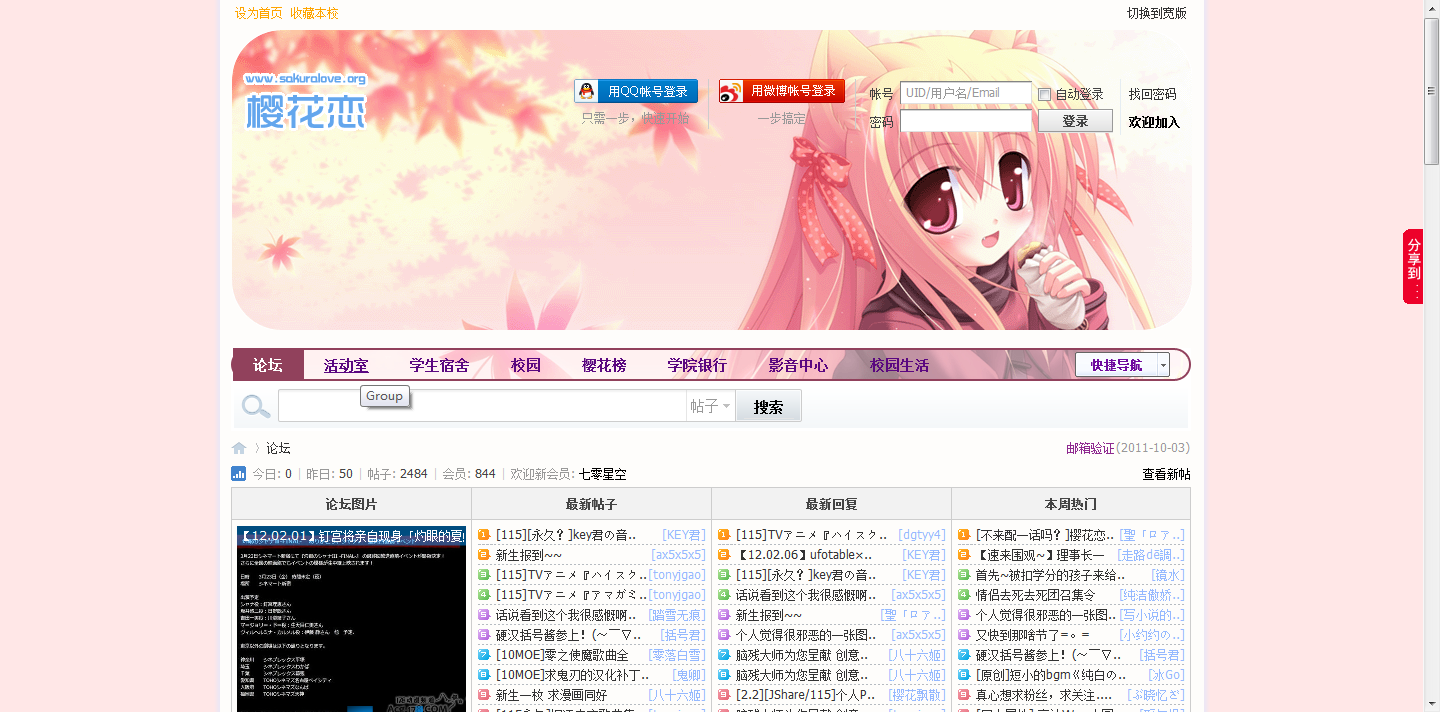
Task: Toggle the 自动登录 checkbox
Action: [x=1044, y=94]
